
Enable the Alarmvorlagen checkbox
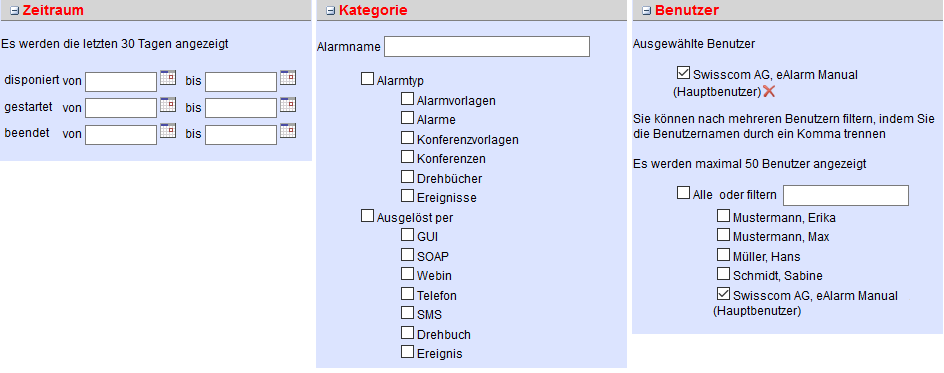point(408,99)
